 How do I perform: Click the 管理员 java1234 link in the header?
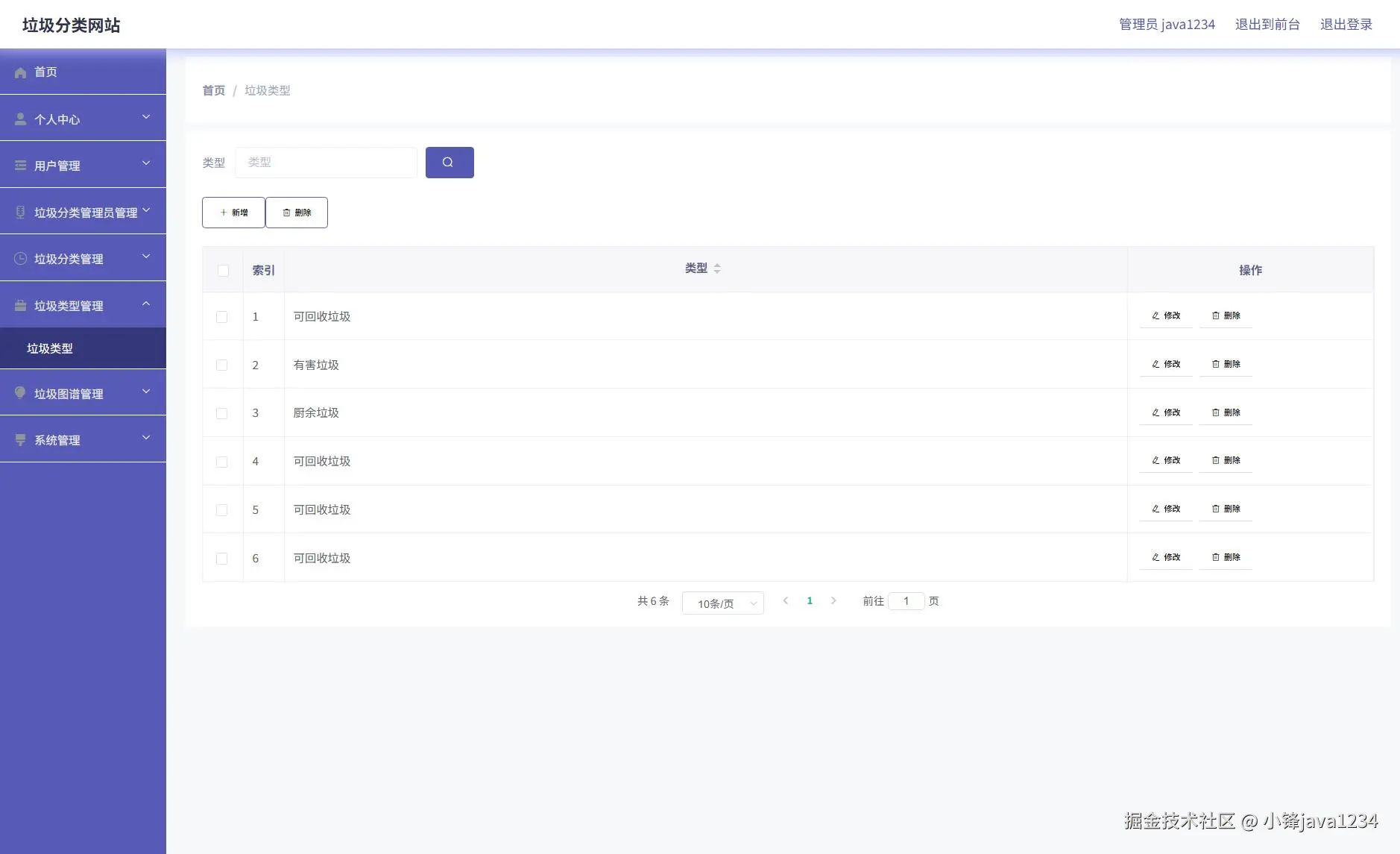pyautogui.click(x=1167, y=25)
